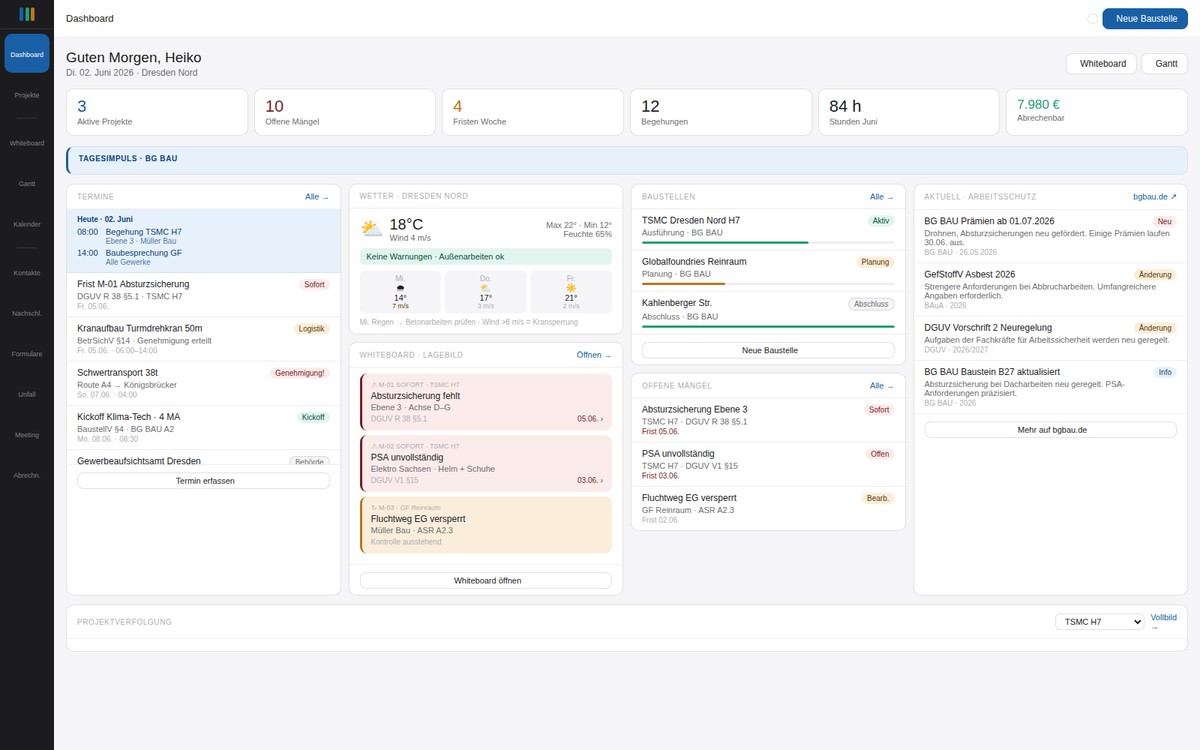Screen dimensions: 1200x750
Task: Click the Offene Mängel stat card
Action: tap(345, 112)
